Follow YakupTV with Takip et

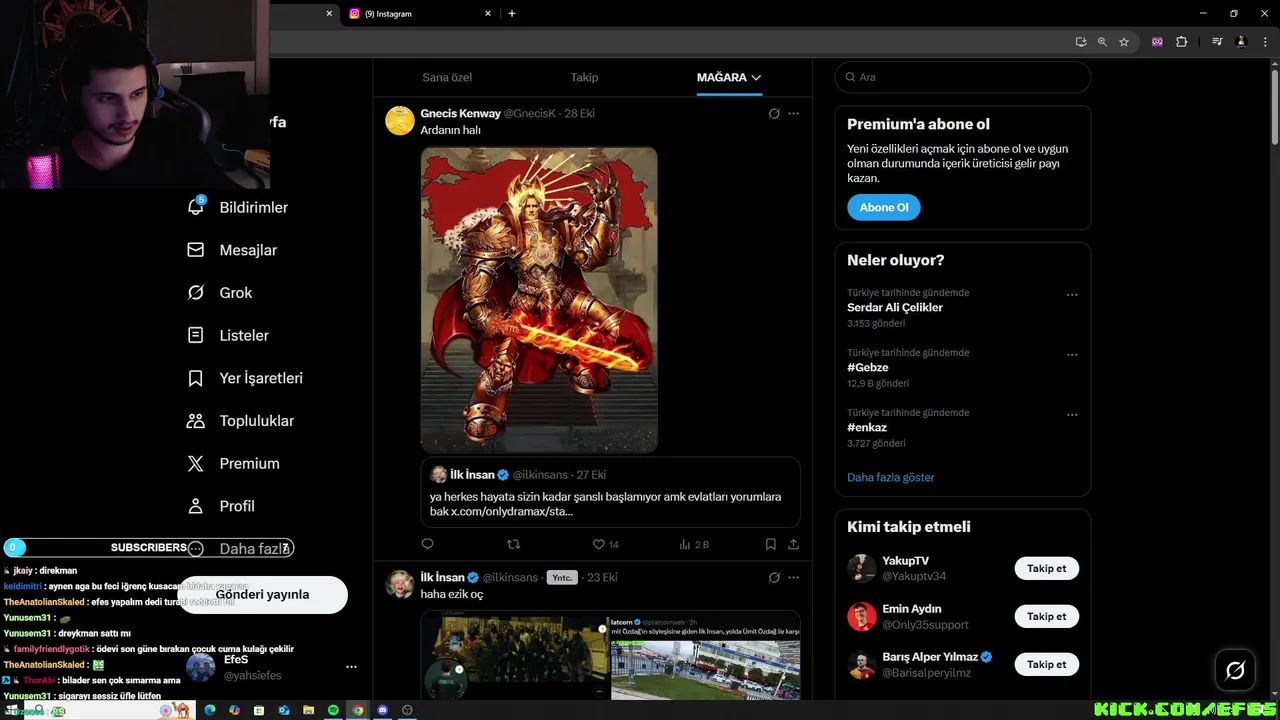(x=1047, y=568)
